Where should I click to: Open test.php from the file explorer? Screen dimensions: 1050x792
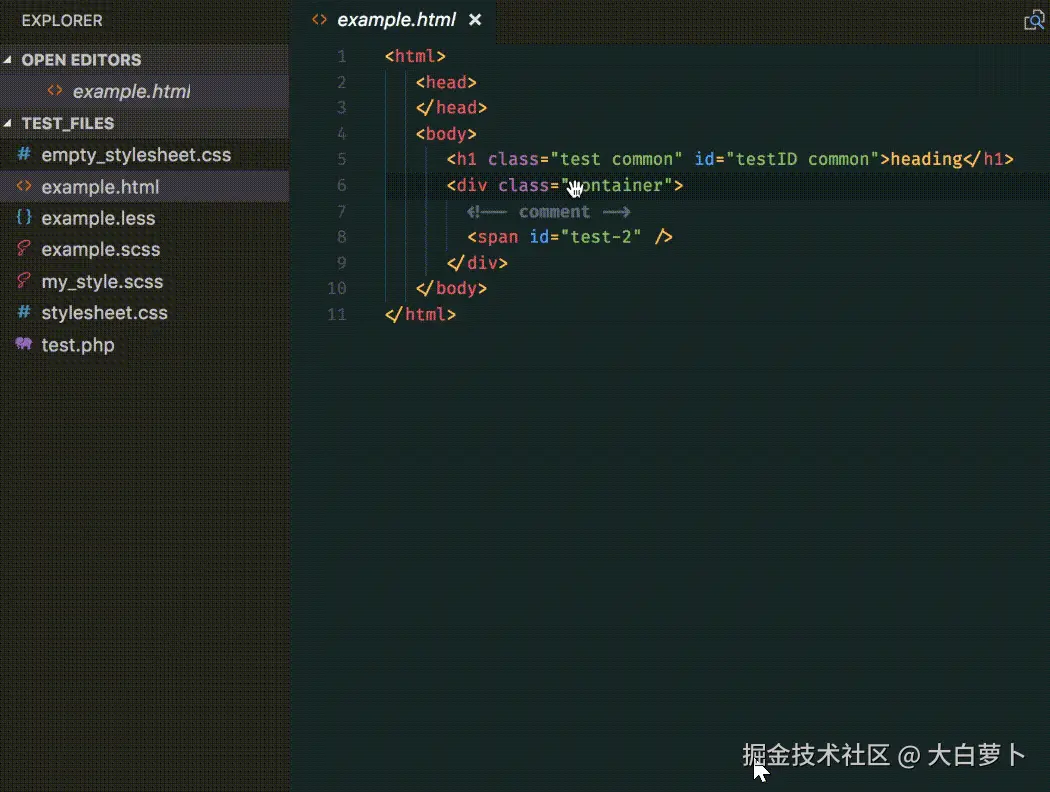(x=77, y=345)
